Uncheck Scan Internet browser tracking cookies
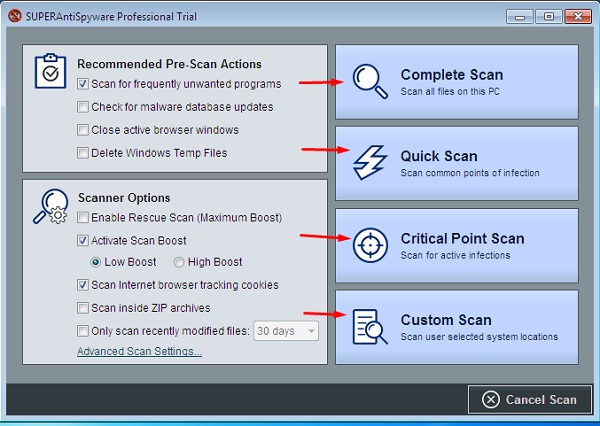Viewport: 600px width, 426px height. (x=83, y=285)
